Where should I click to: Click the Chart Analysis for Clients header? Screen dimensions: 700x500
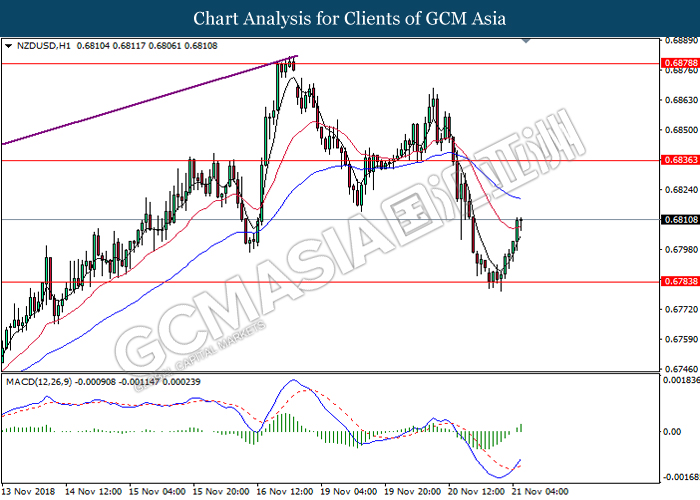point(350,19)
